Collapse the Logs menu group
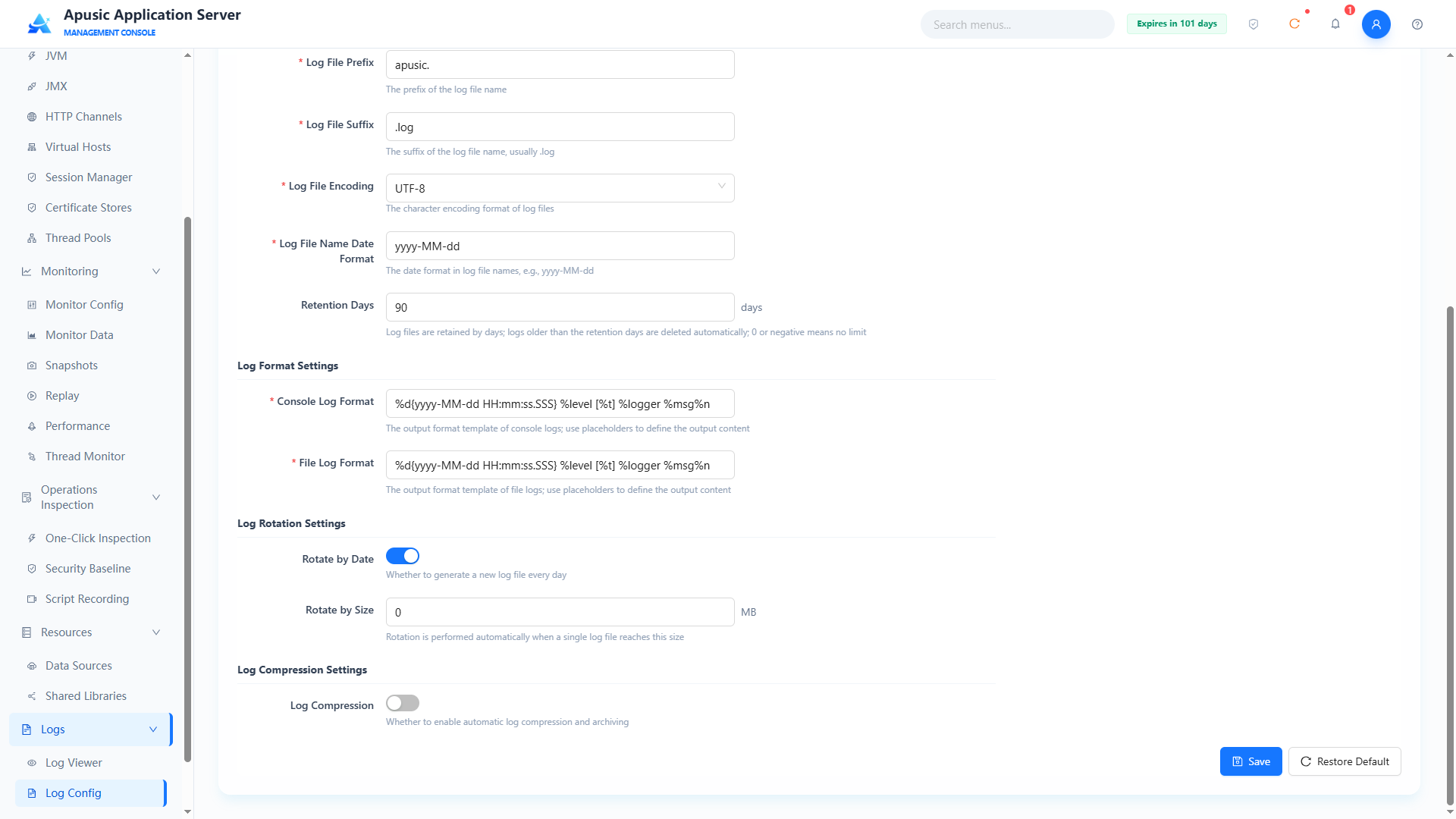This screenshot has width=1456, height=819. tap(153, 730)
